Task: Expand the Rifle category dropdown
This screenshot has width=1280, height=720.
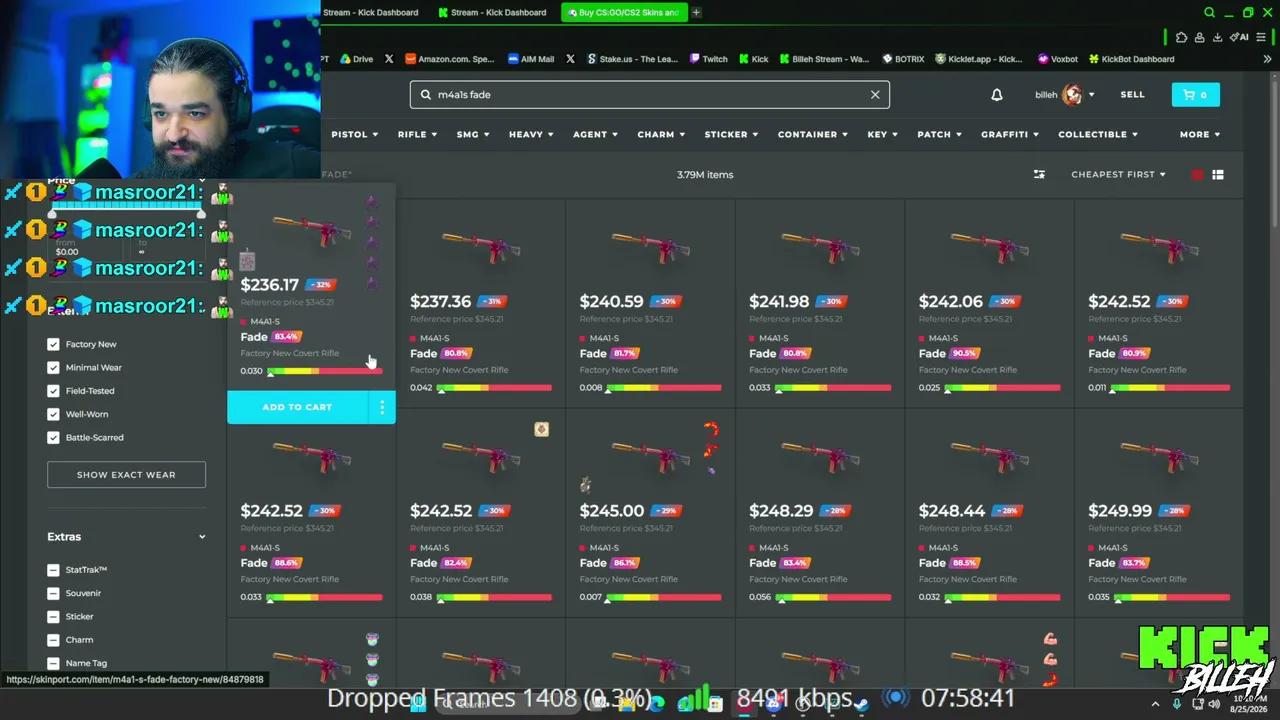Action: coord(417,134)
